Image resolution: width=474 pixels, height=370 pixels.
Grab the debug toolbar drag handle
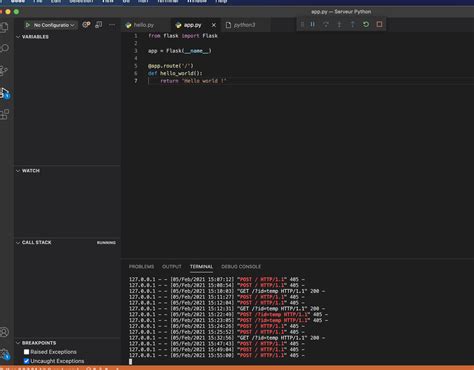coord(302,24)
